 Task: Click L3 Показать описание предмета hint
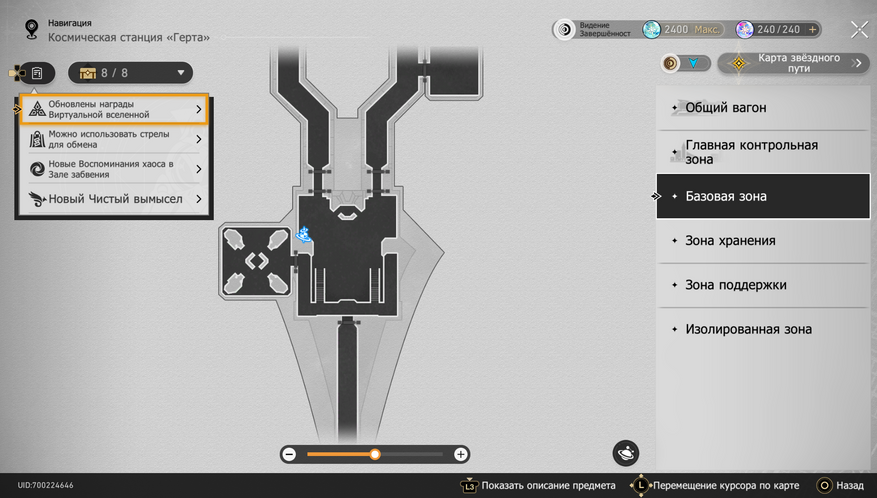[538, 486]
